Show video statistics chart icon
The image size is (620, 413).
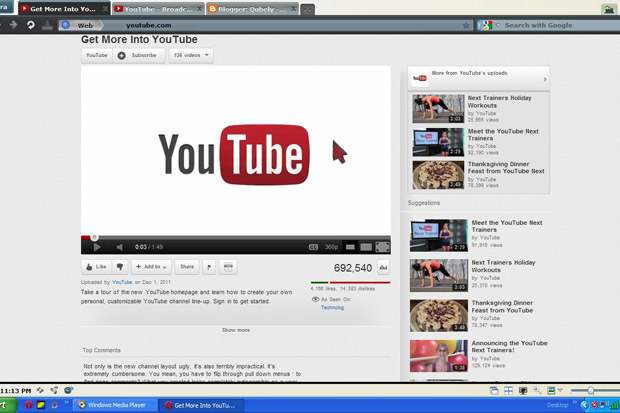coord(383,268)
